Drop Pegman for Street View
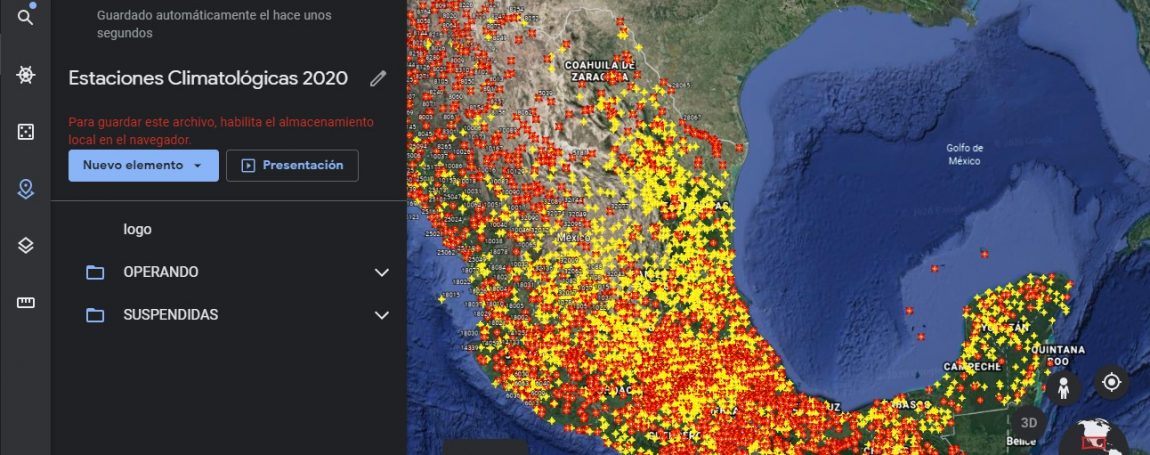The image size is (1150, 455). coord(1063,387)
